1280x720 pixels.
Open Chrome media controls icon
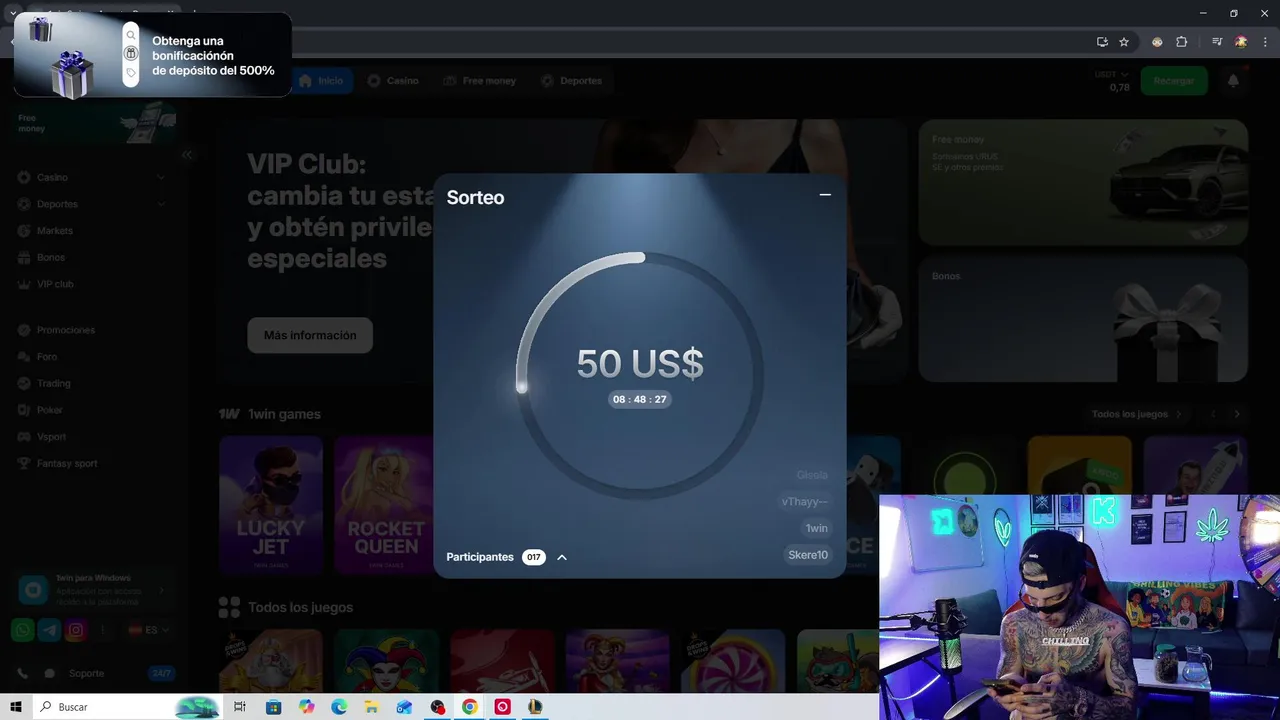click(1217, 42)
